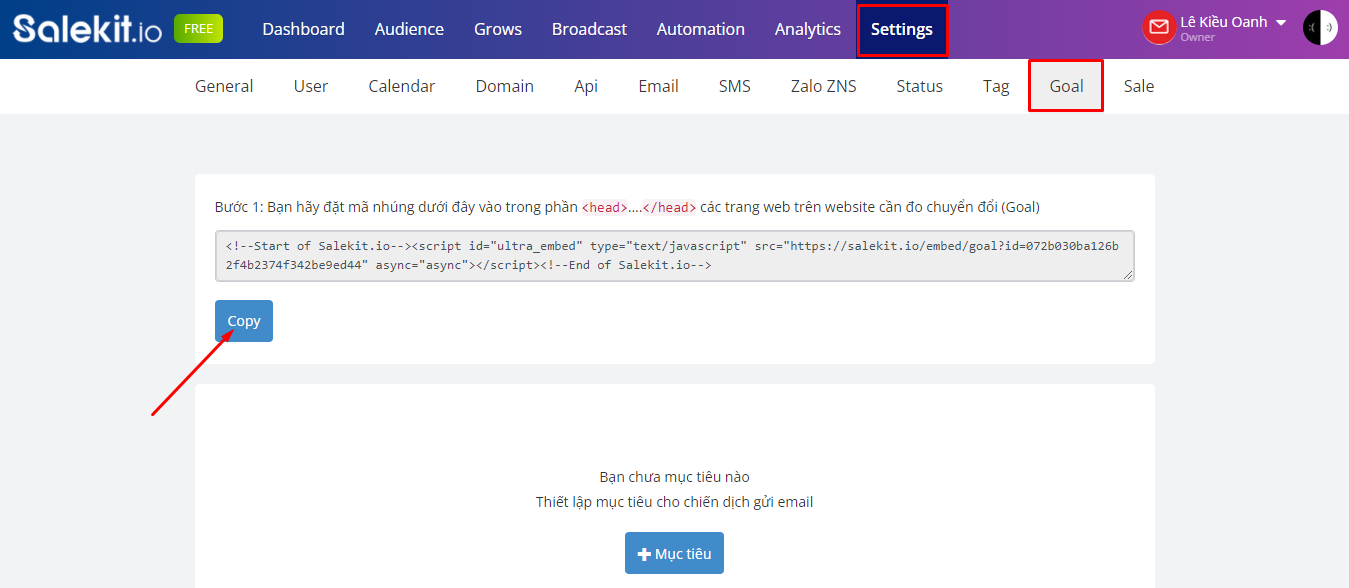Click the text "Bạn chưa mục tiêu nào"
This screenshot has width=1349, height=588.
(x=674, y=477)
